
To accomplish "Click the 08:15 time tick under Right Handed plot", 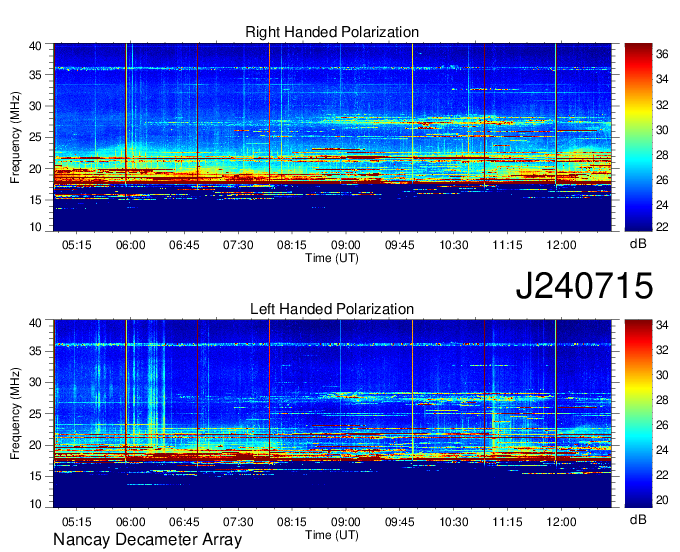I will [292, 245].
